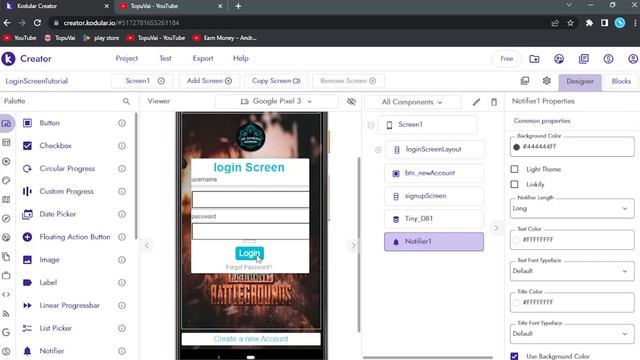This screenshot has height=360, width=640.
Task: Open info for Button component
Action: pos(122,123)
